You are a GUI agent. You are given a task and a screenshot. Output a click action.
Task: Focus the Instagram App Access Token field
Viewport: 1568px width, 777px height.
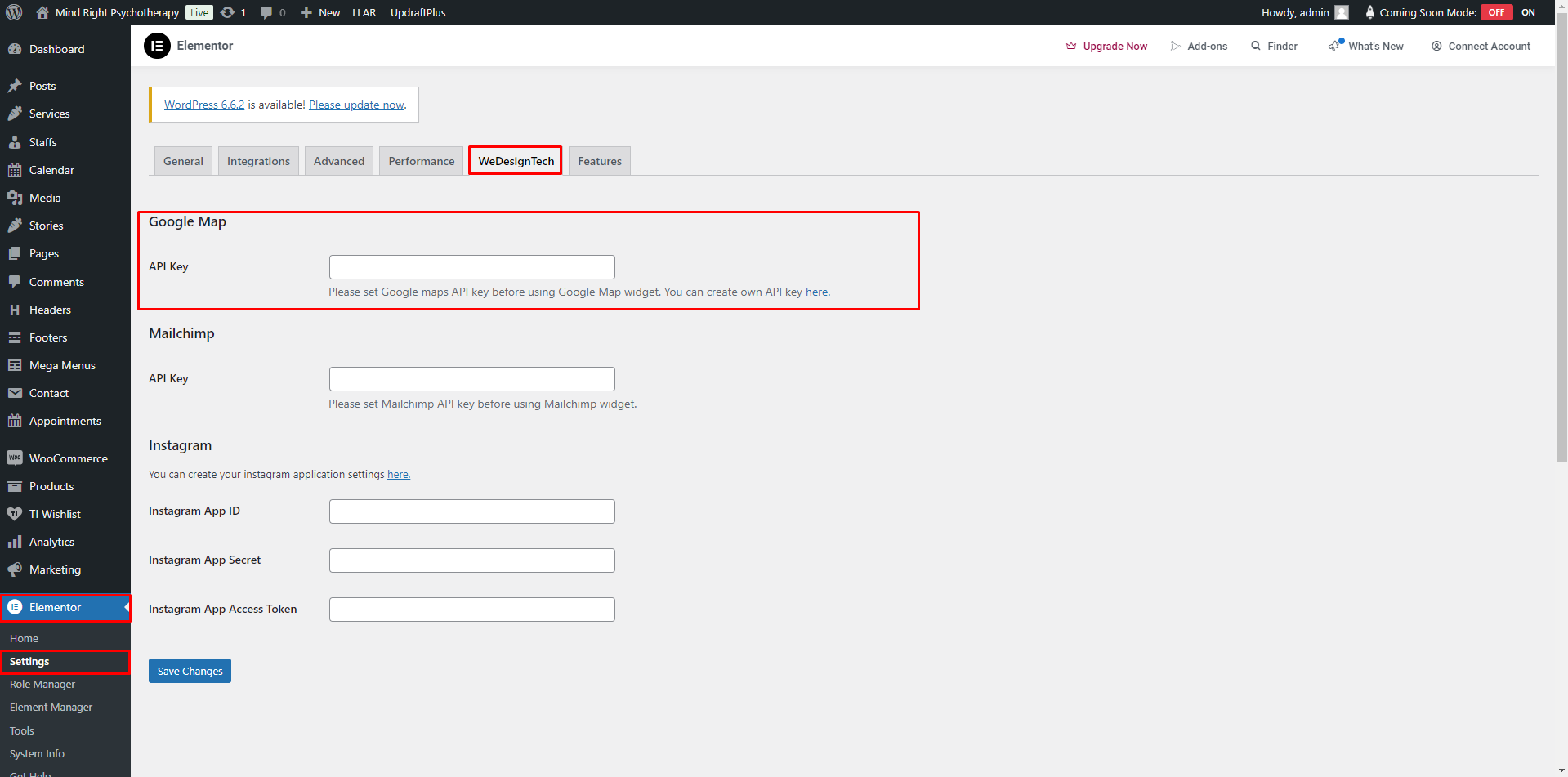(x=471, y=610)
